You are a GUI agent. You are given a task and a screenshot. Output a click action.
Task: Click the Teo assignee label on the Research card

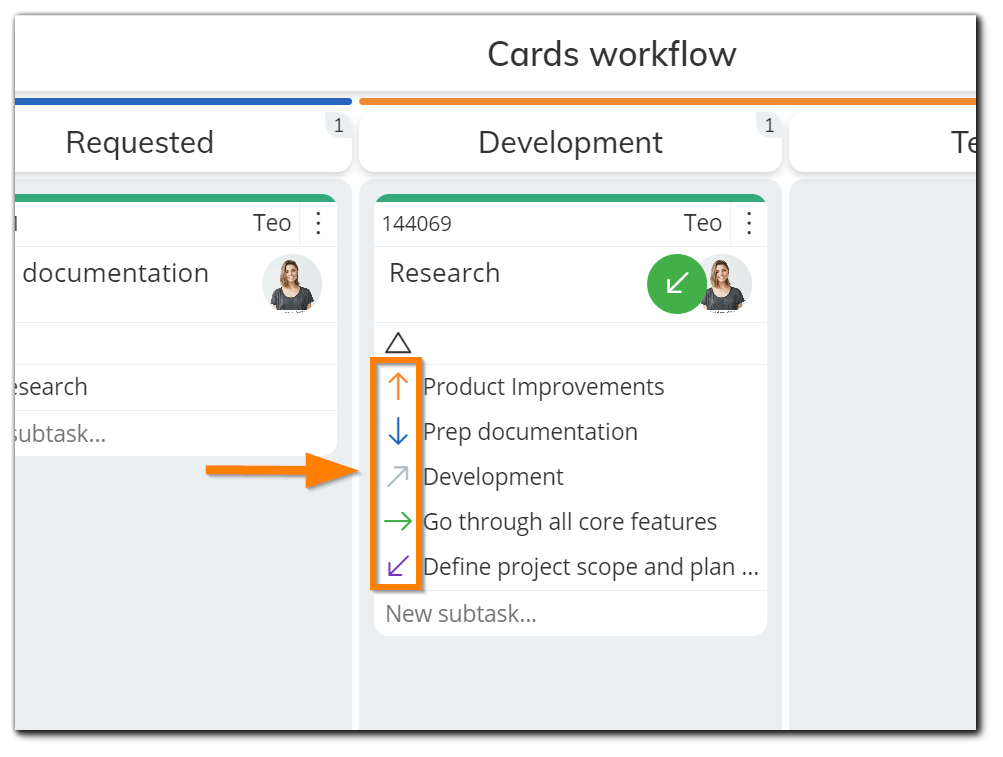pyautogui.click(x=703, y=223)
